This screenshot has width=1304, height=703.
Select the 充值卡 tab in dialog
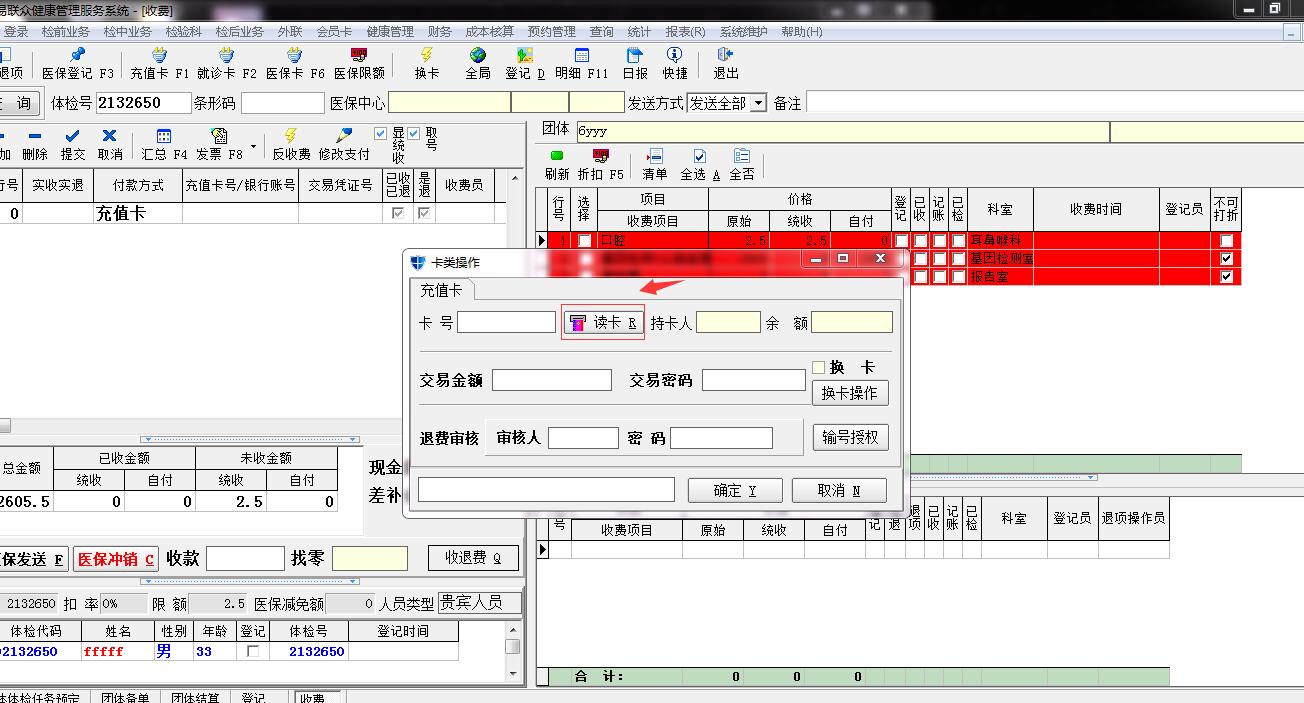[x=441, y=290]
